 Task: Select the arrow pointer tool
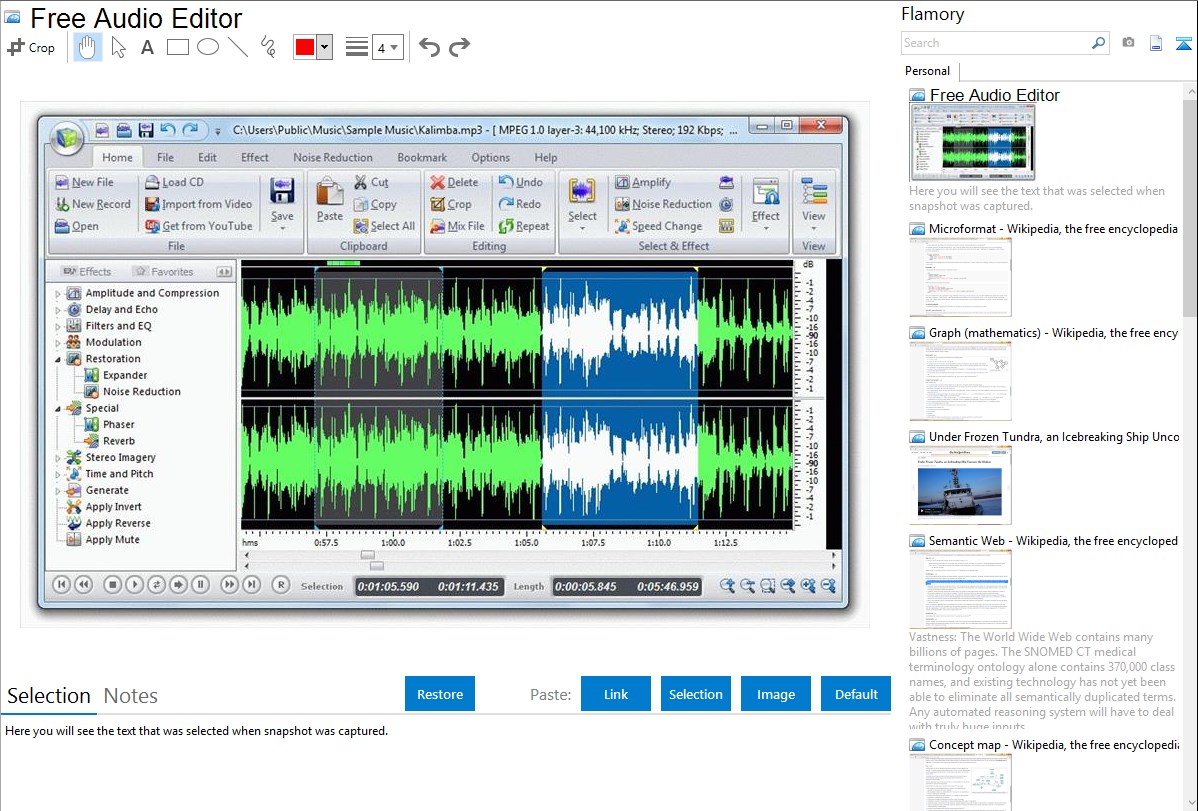(118, 47)
